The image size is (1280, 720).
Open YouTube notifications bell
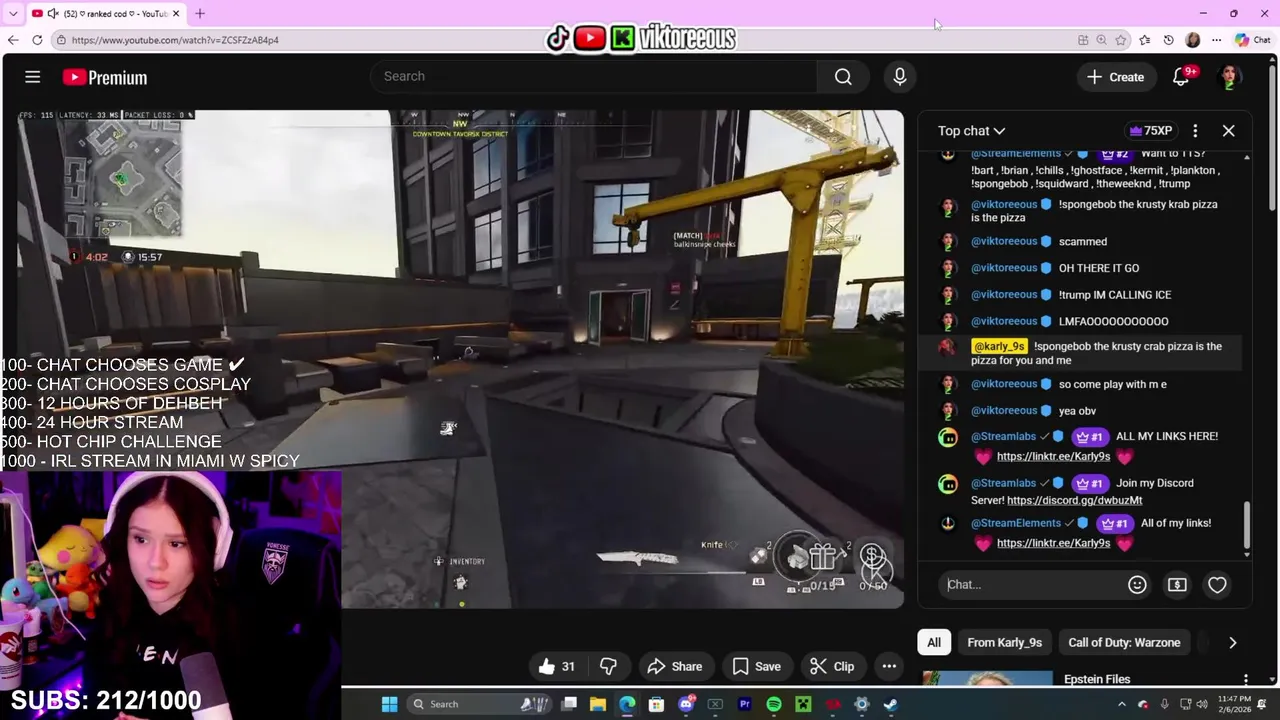1181,77
